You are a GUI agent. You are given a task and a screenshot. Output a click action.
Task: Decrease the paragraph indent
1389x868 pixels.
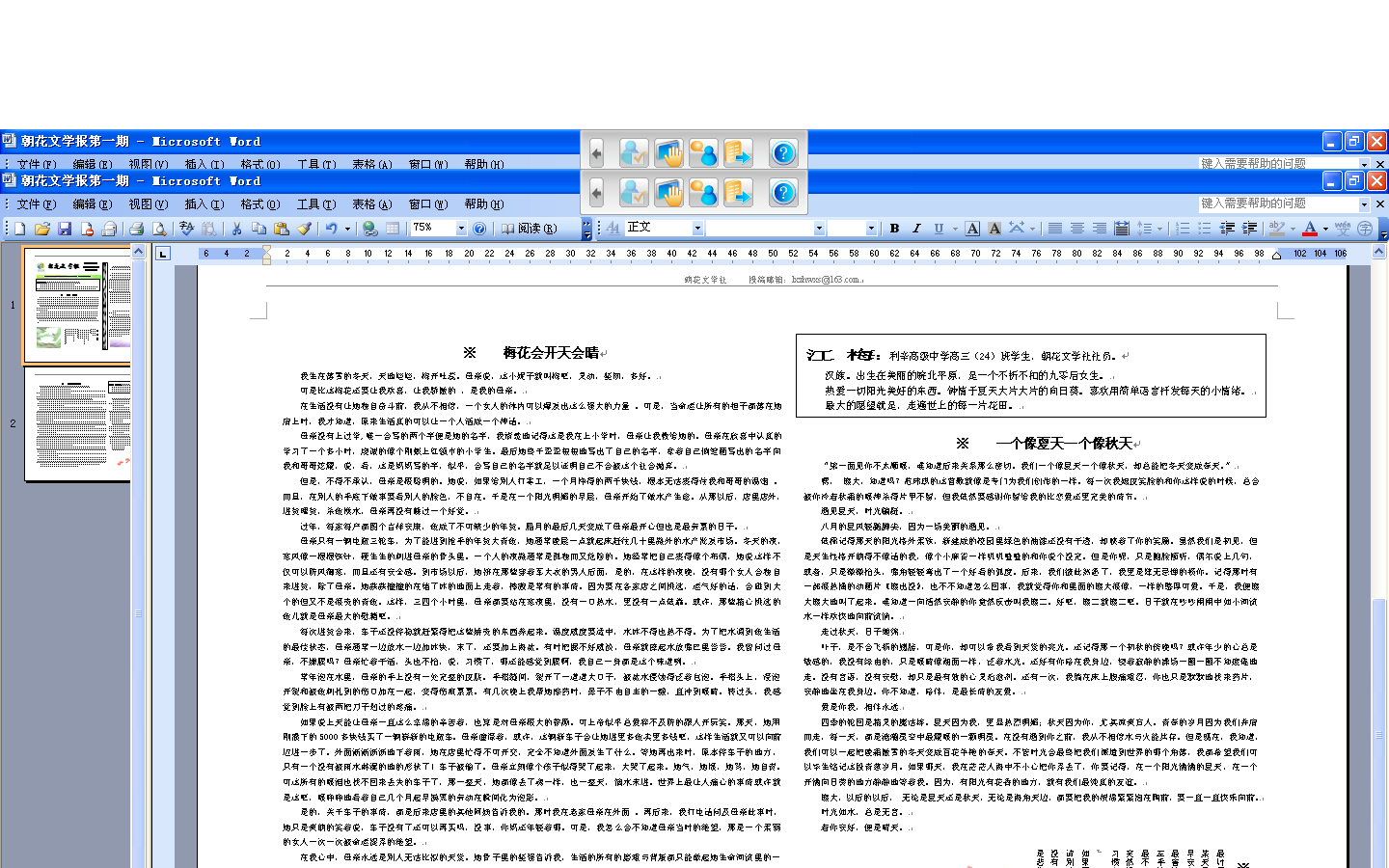(1227, 229)
